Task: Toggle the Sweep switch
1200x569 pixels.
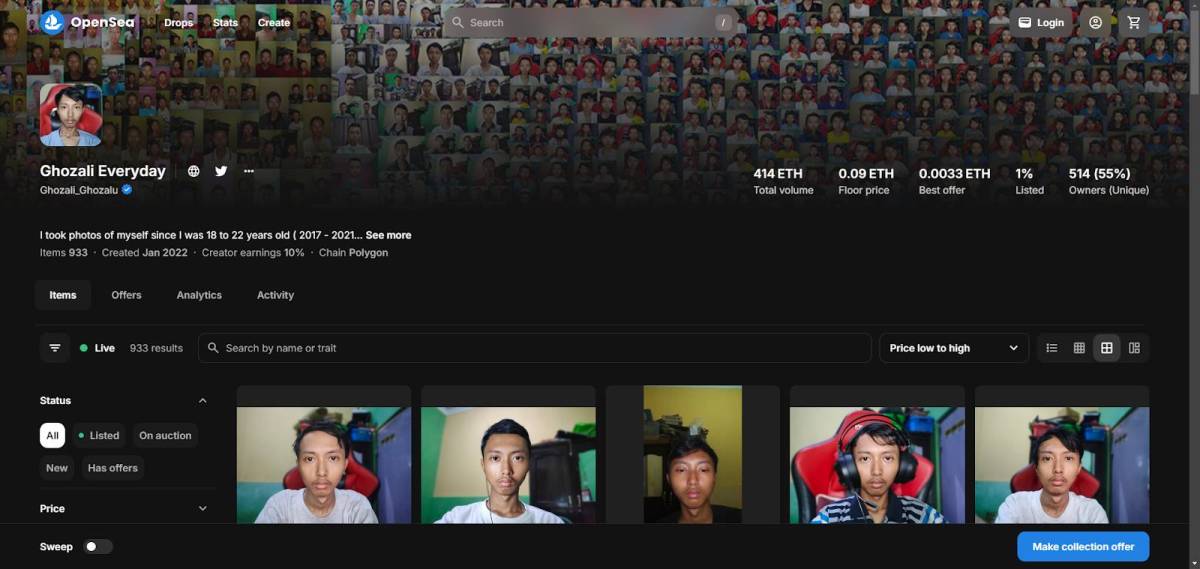Action: pos(98,547)
